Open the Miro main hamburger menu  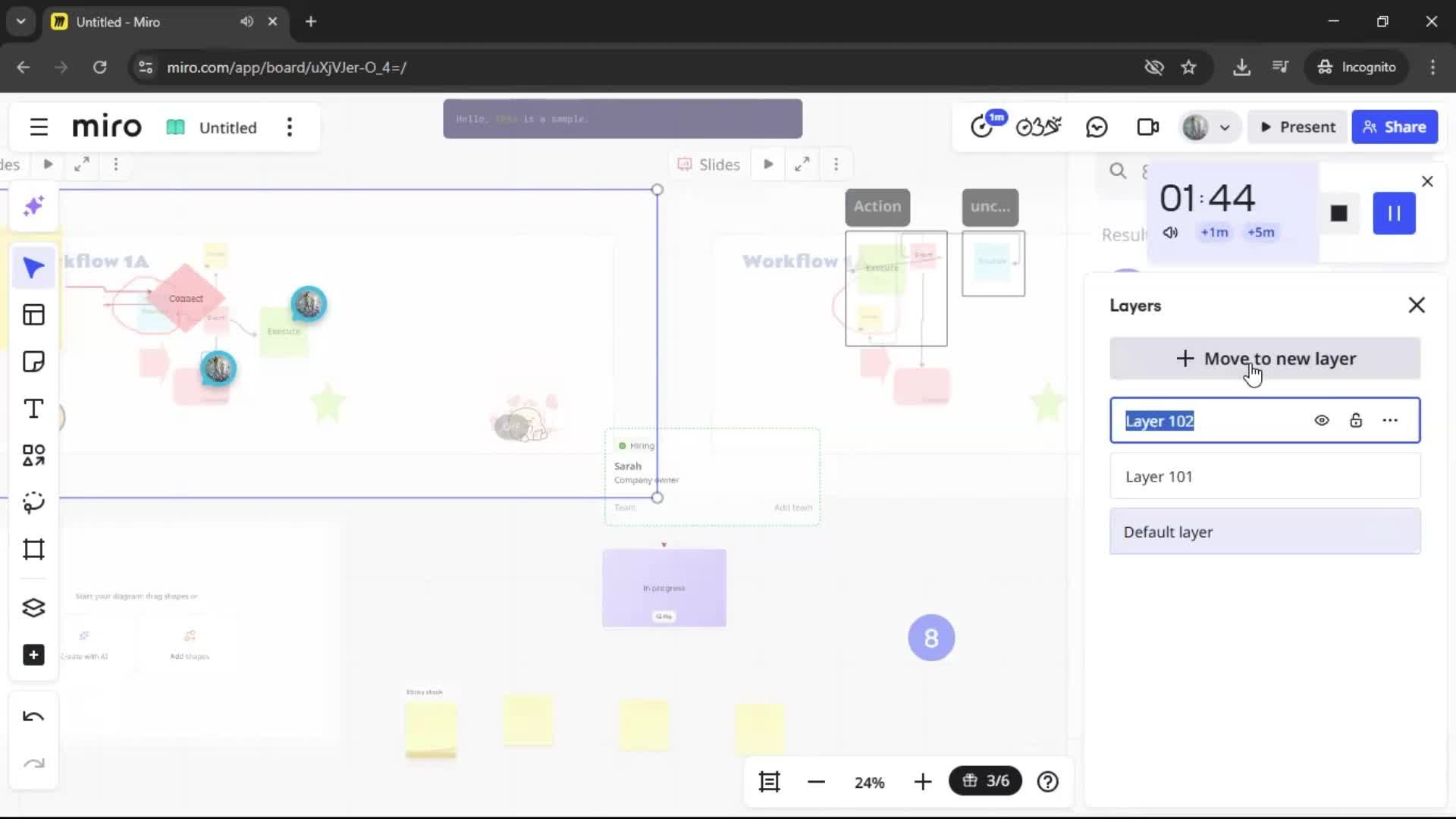[39, 127]
